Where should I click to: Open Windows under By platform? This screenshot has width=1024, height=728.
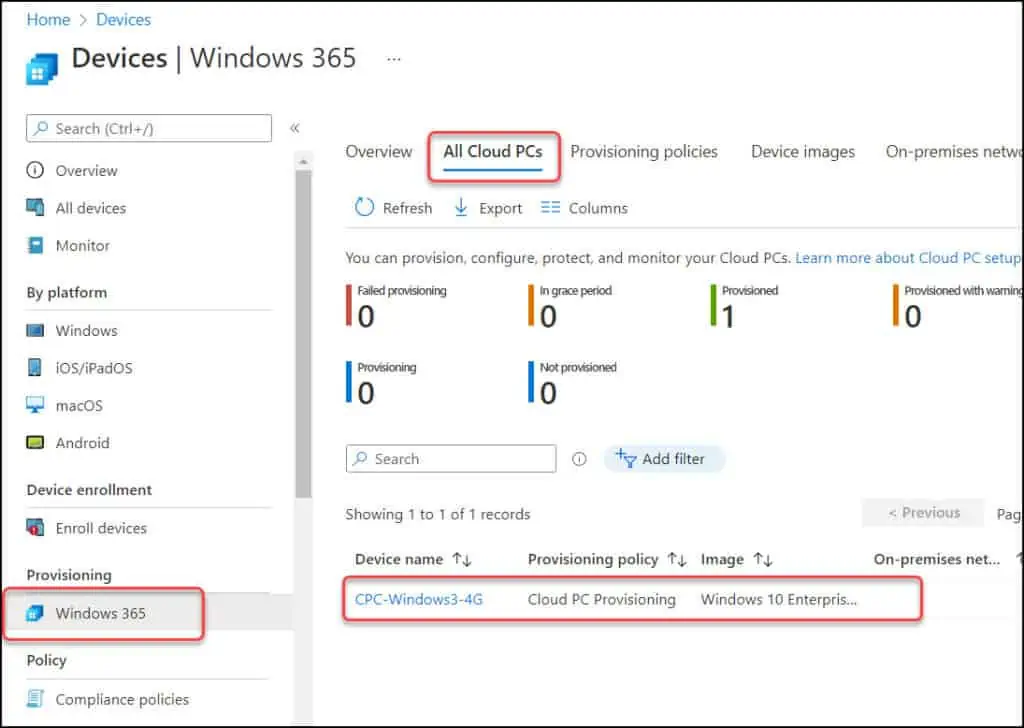(x=87, y=330)
